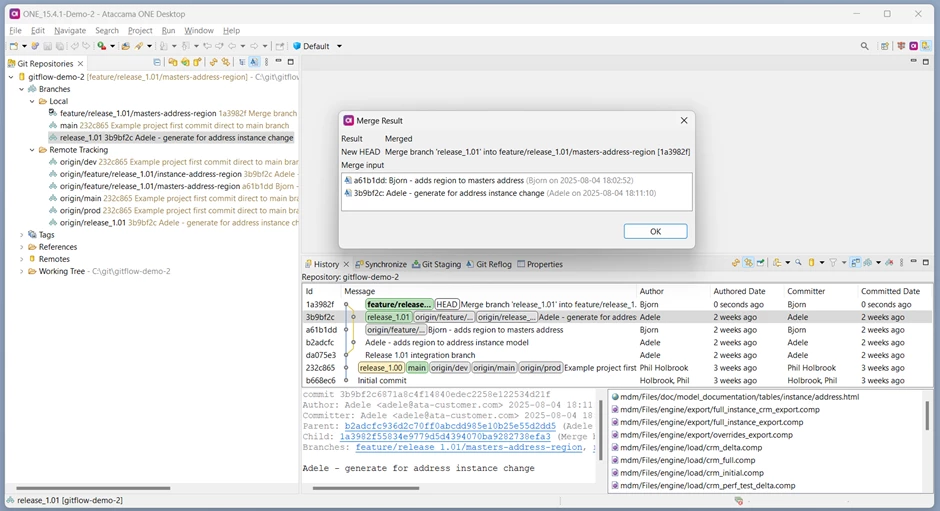940x511 pixels.
Task: Click OK in Merge Result dialog
Action: click(655, 232)
